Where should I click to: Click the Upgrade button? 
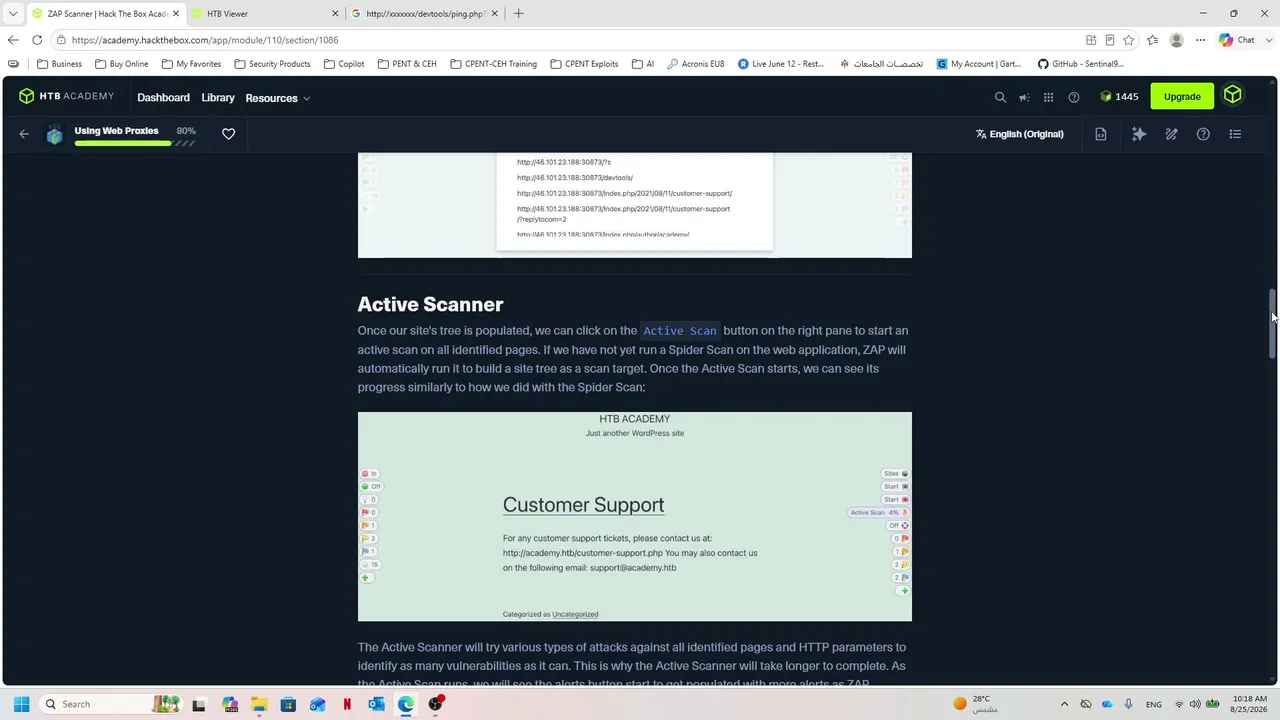1182,96
